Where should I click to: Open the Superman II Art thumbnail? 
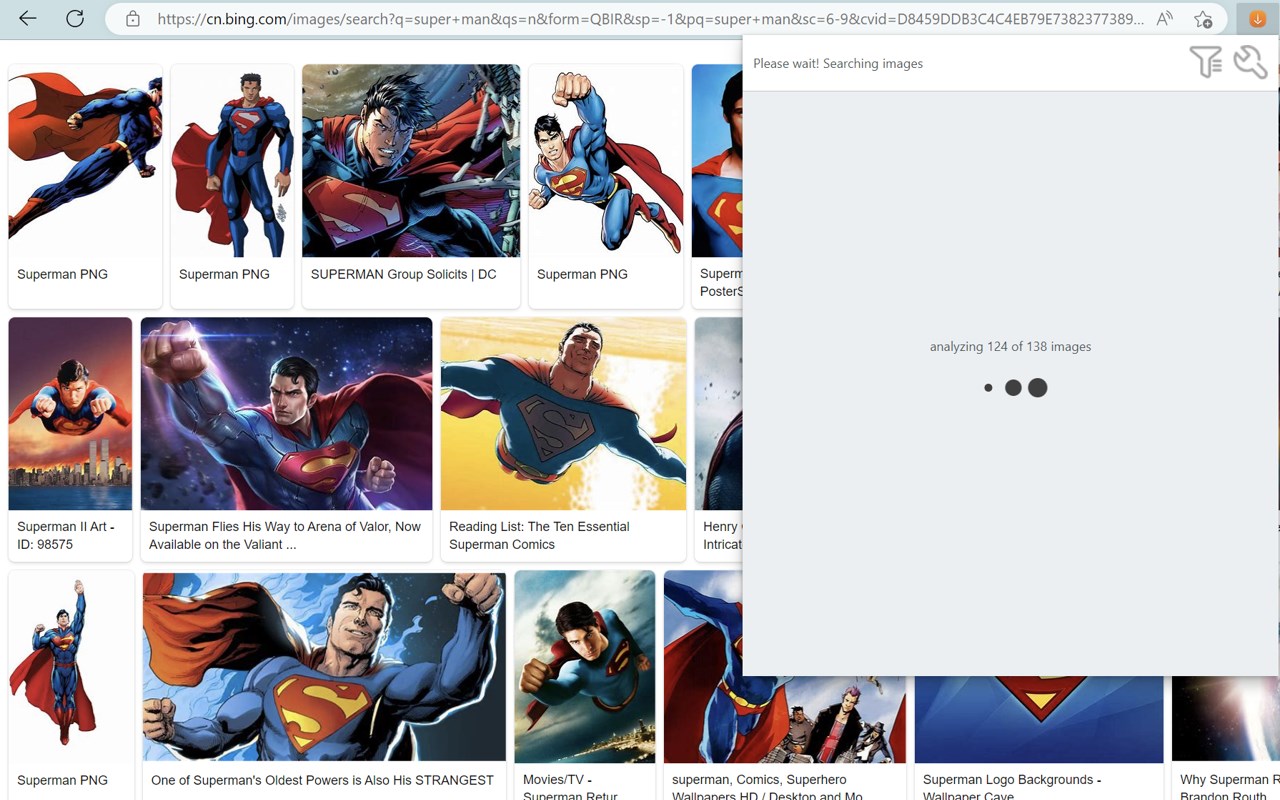[70, 414]
